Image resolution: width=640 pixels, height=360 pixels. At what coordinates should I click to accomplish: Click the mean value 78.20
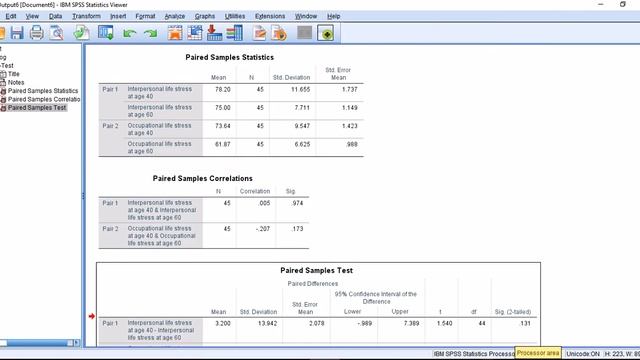223,89
